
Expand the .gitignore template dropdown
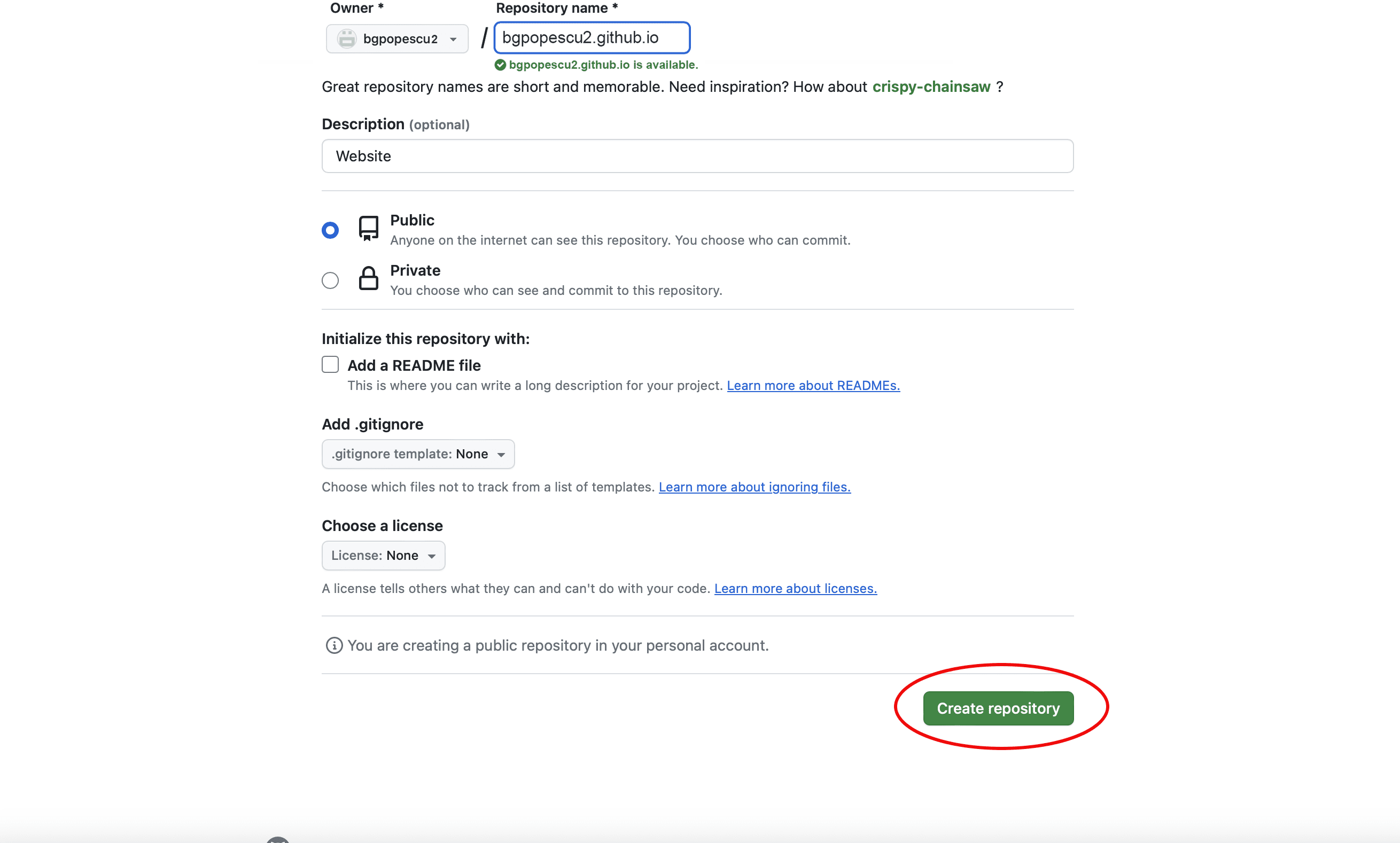click(418, 454)
